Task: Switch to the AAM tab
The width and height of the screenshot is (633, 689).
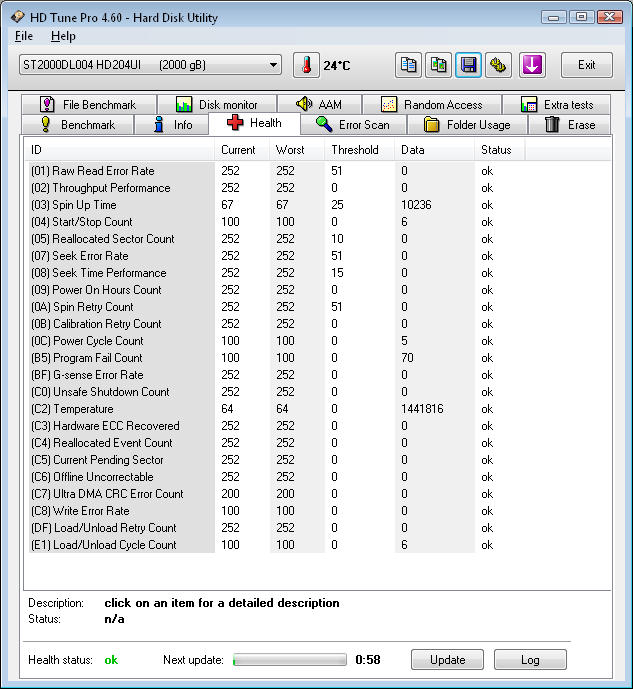Action: point(319,105)
